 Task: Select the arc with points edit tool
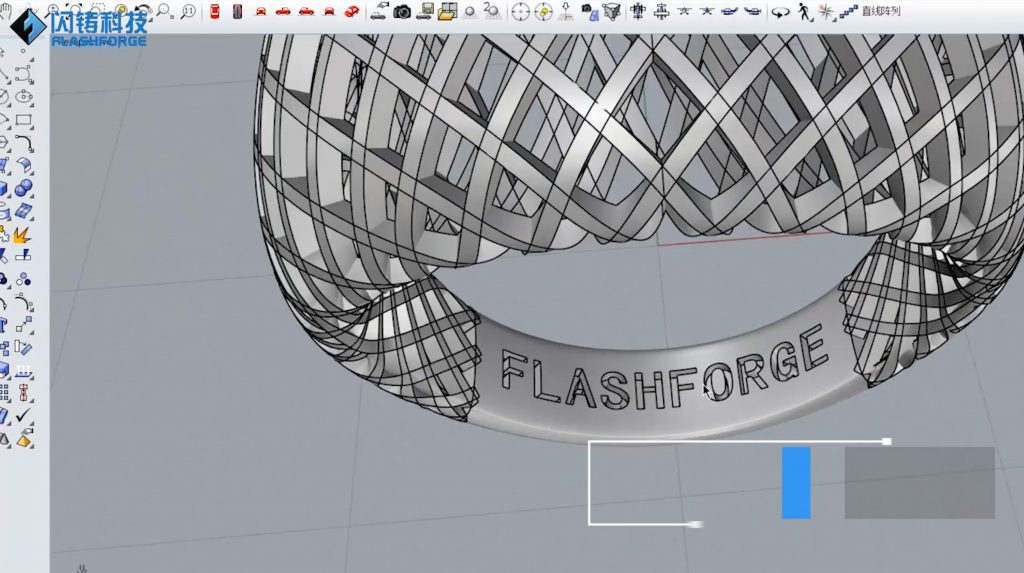24,303
